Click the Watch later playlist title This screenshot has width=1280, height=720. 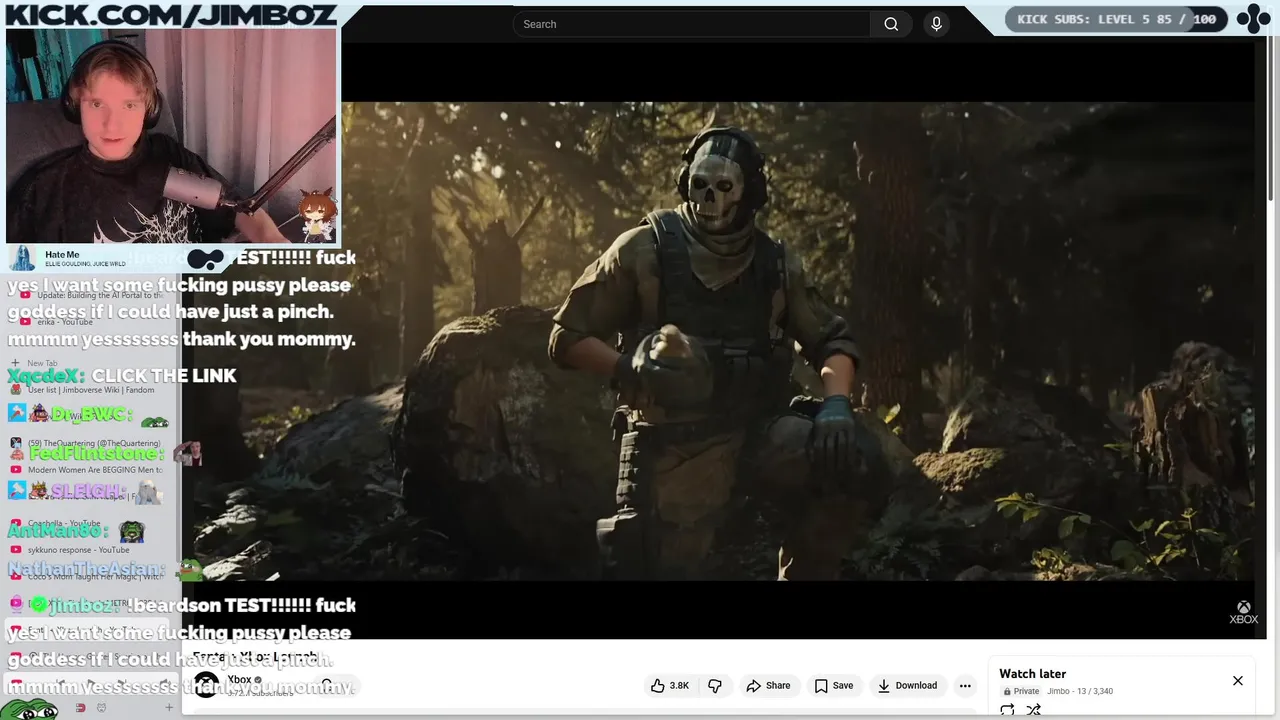[1032, 674]
